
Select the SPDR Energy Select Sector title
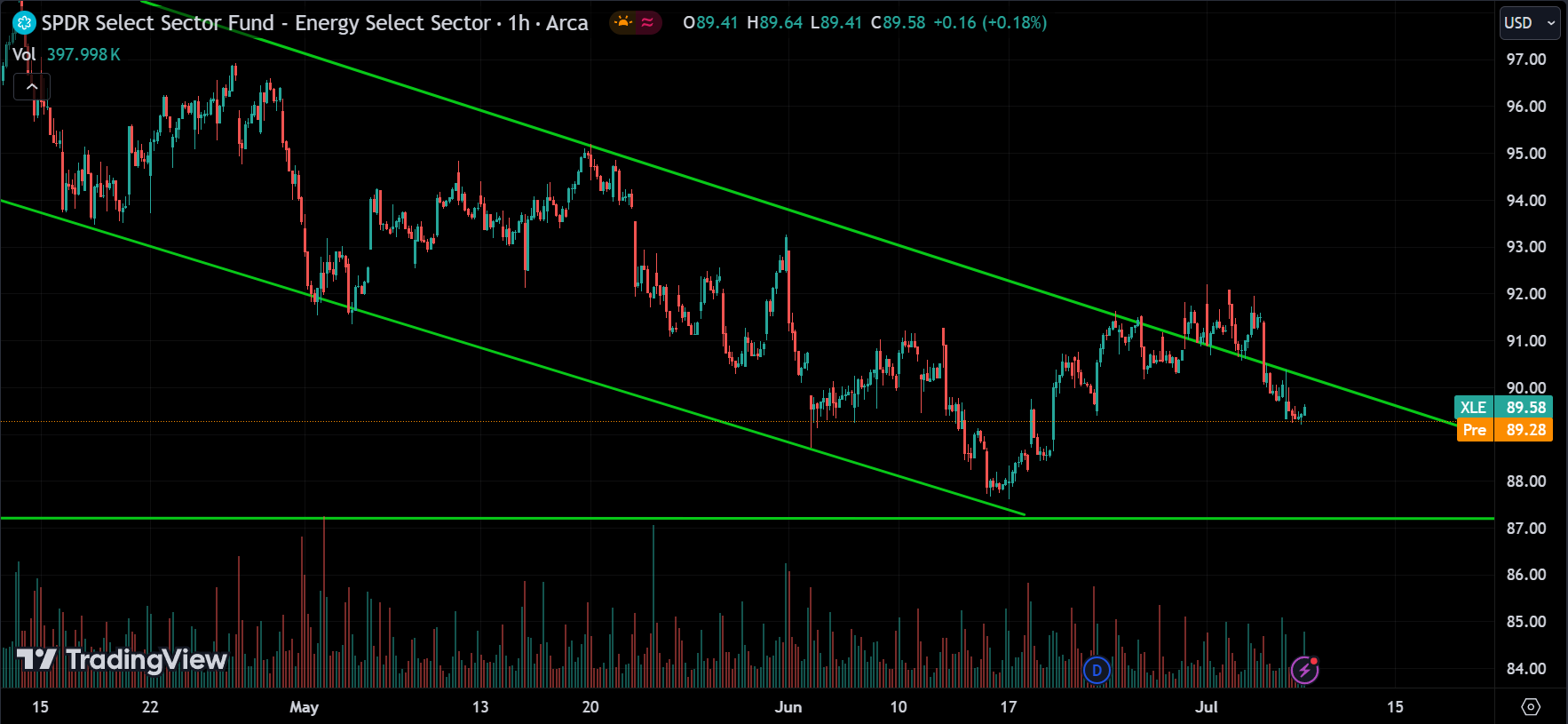click(314, 23)
